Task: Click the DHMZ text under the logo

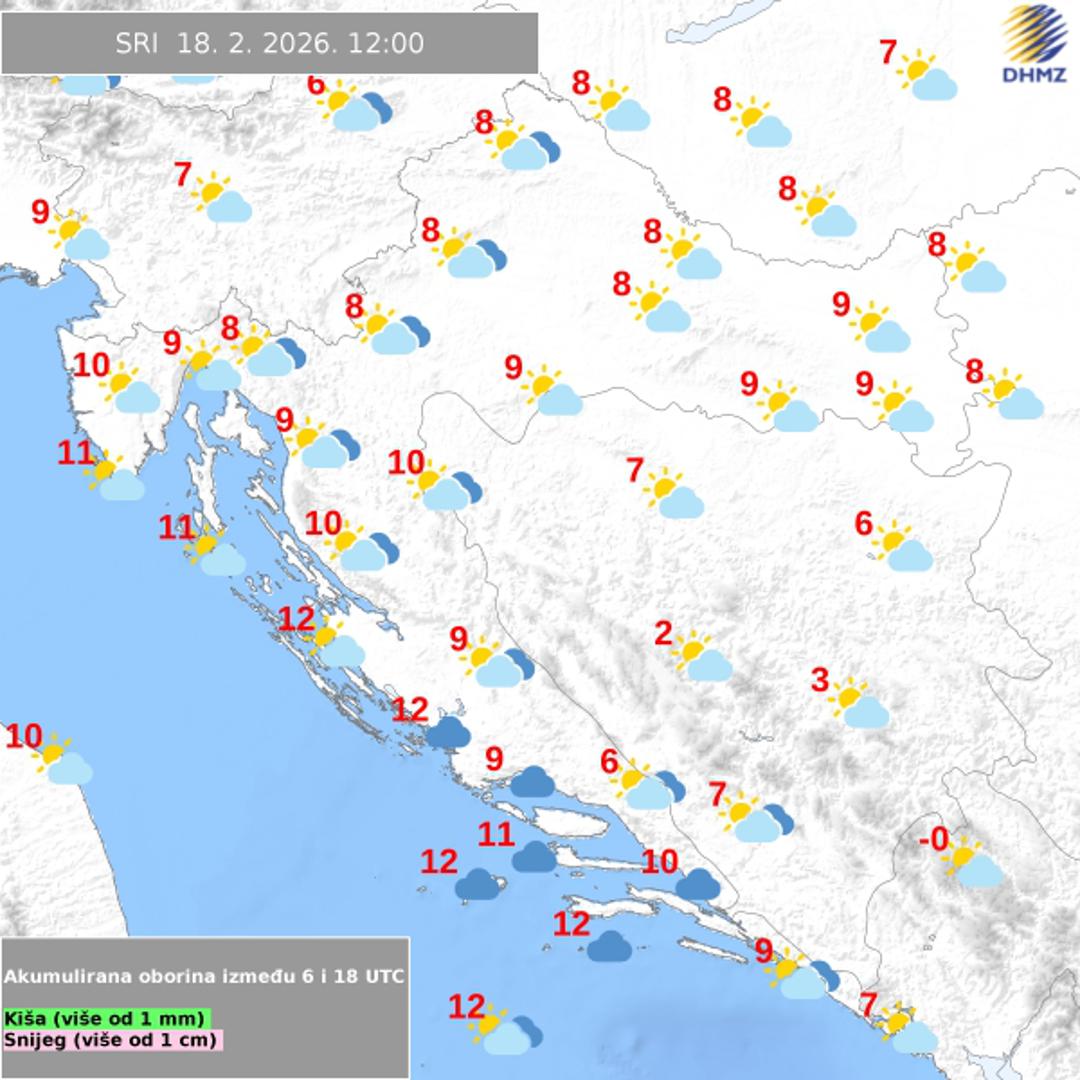Action: [x=1035, y=75]
